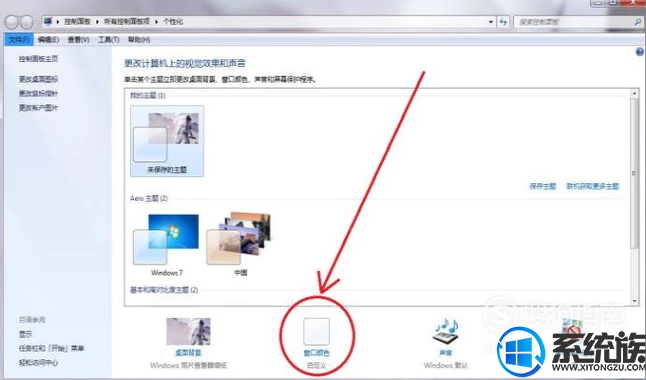The width and height of the screenshot is (646, 380).
Task: Open the 桌面背景 link
Action: tap(188, 353)
